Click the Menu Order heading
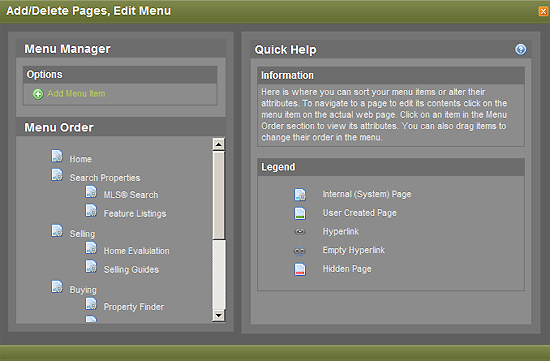This screenshot has width=550, height=361. 59,127
